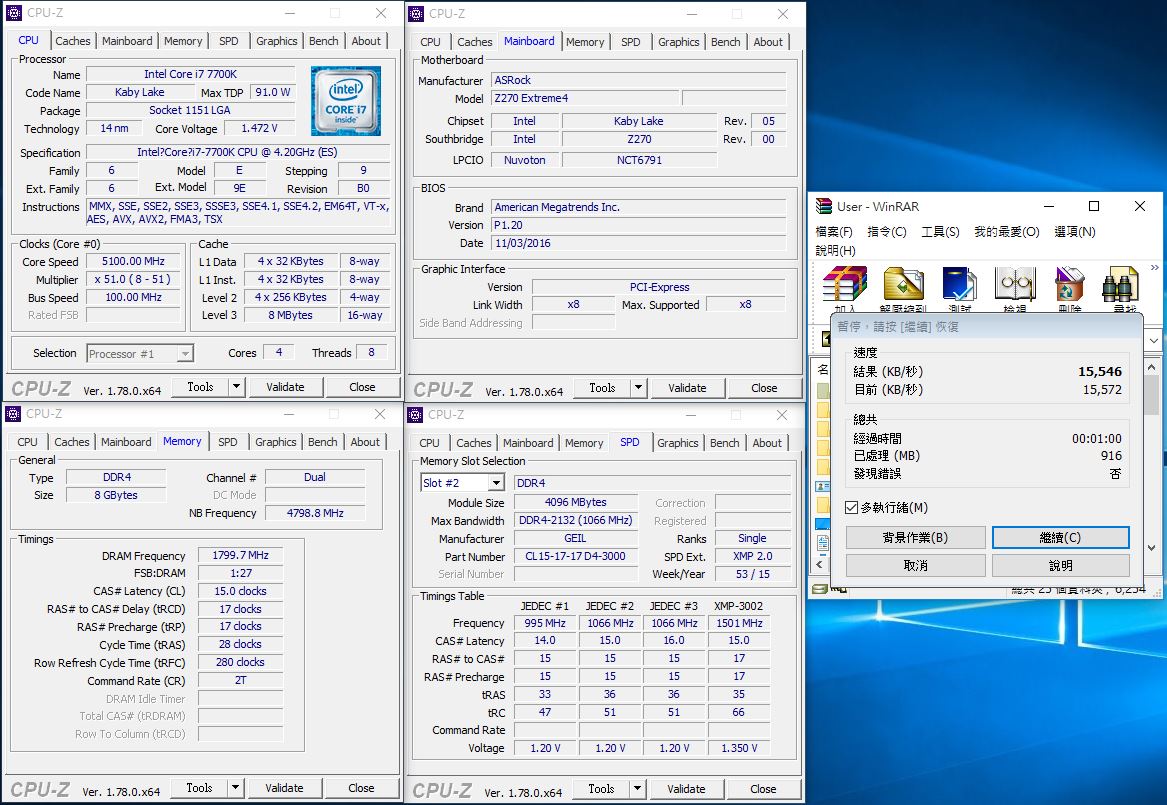Open Tools dropdown arrow in CPU-Z SPD window
The height and width of the screenshot is (805, 1167).
[637, 789]
